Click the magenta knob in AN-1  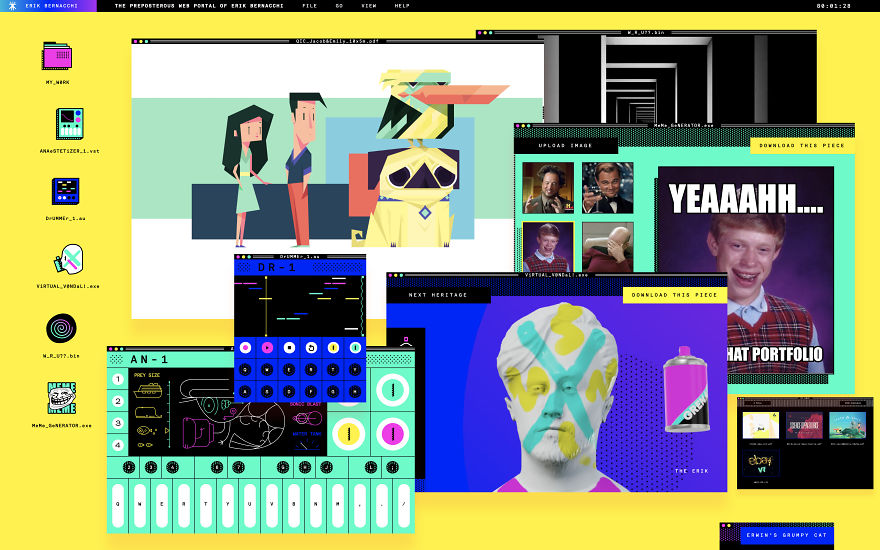click(x=392, y=434)
